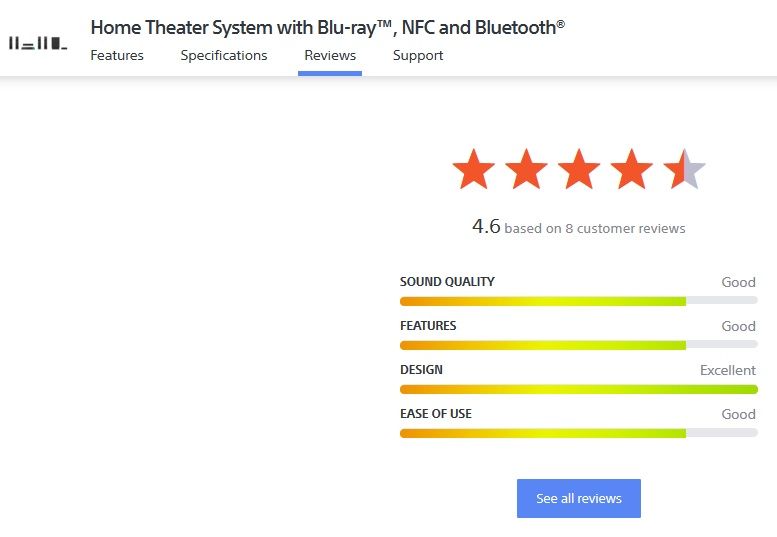Image resolution: width=777 pixels, height=537 pixels.
Task: Click the third rating star
Action: (579, 169)
